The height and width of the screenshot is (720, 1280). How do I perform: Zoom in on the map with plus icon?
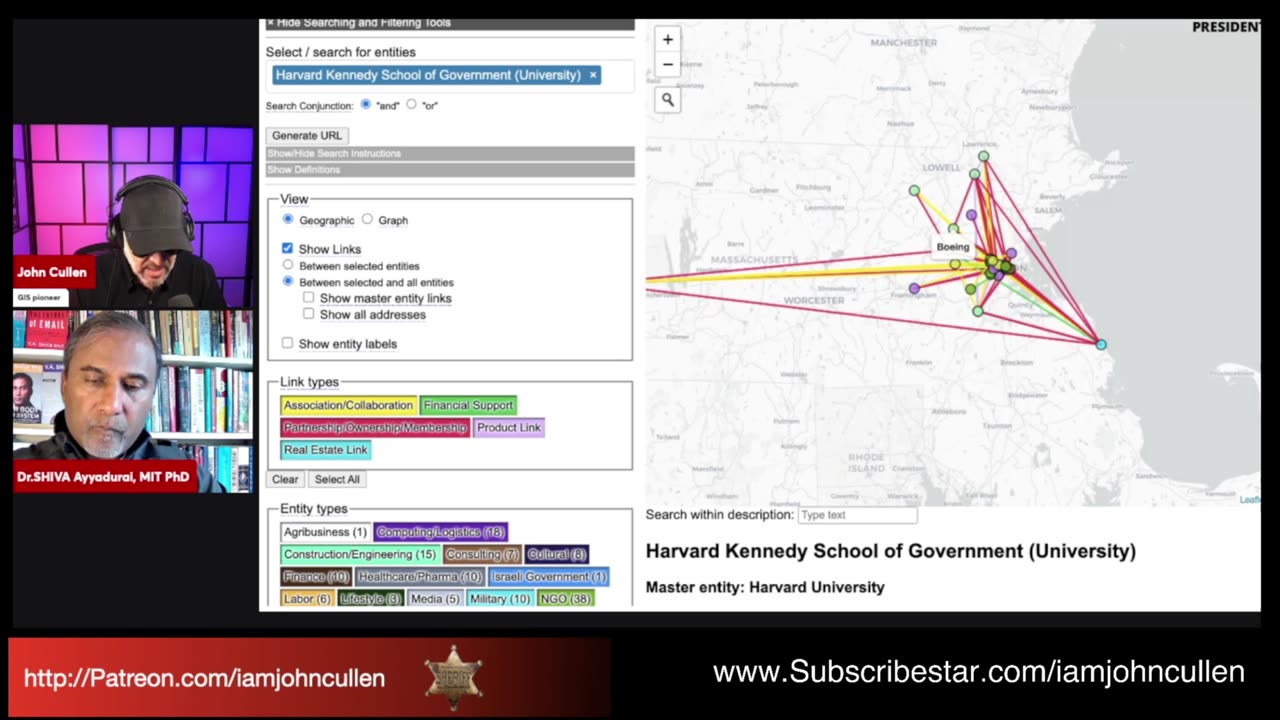tap(667, 39)
